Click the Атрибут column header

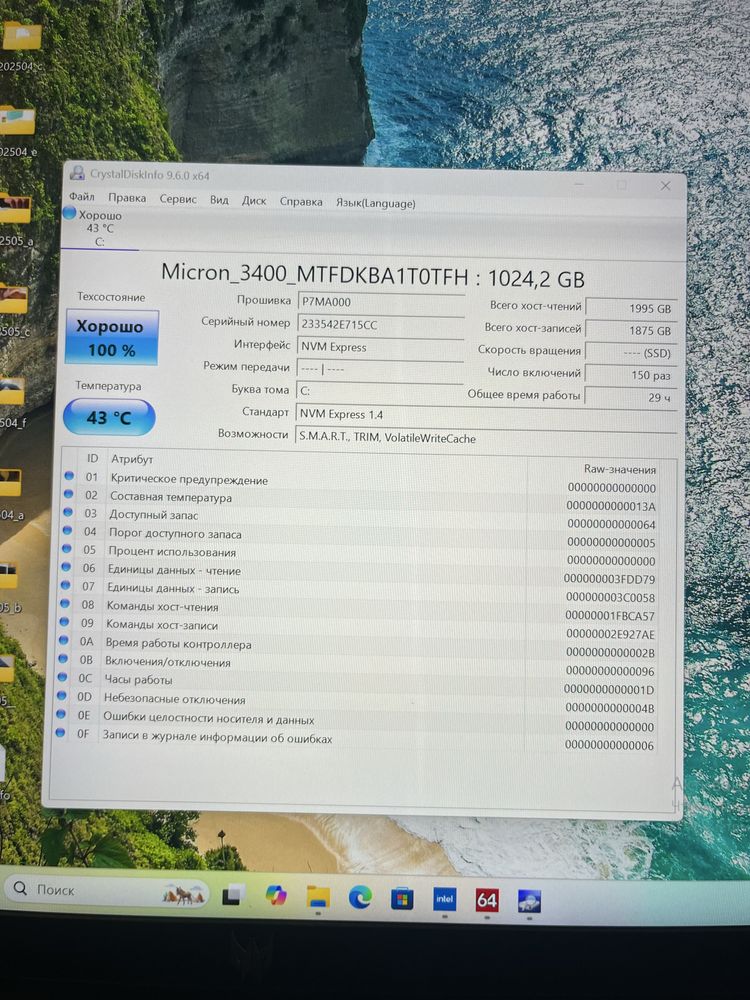132,459
